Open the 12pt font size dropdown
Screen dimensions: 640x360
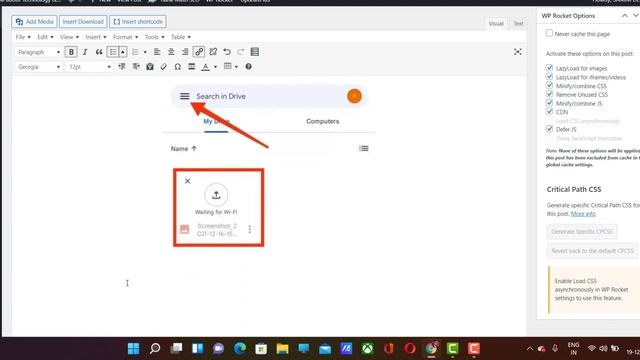coord(89,67)
